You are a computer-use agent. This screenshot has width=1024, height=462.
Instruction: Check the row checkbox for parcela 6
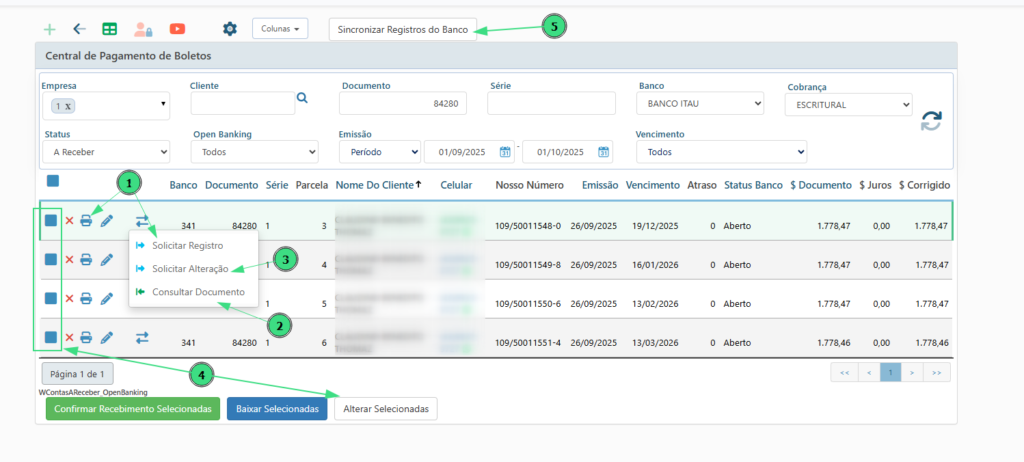[x=50, y=338]
